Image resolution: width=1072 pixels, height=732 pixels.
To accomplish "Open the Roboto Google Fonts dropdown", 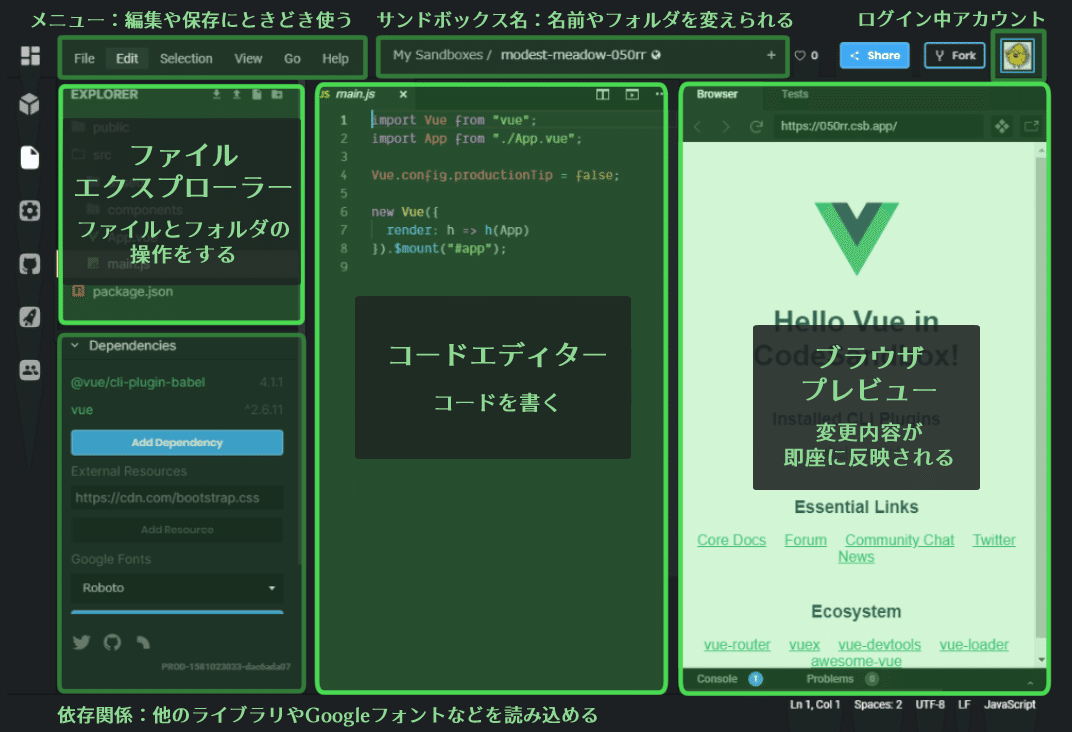I will pos(176,588).
